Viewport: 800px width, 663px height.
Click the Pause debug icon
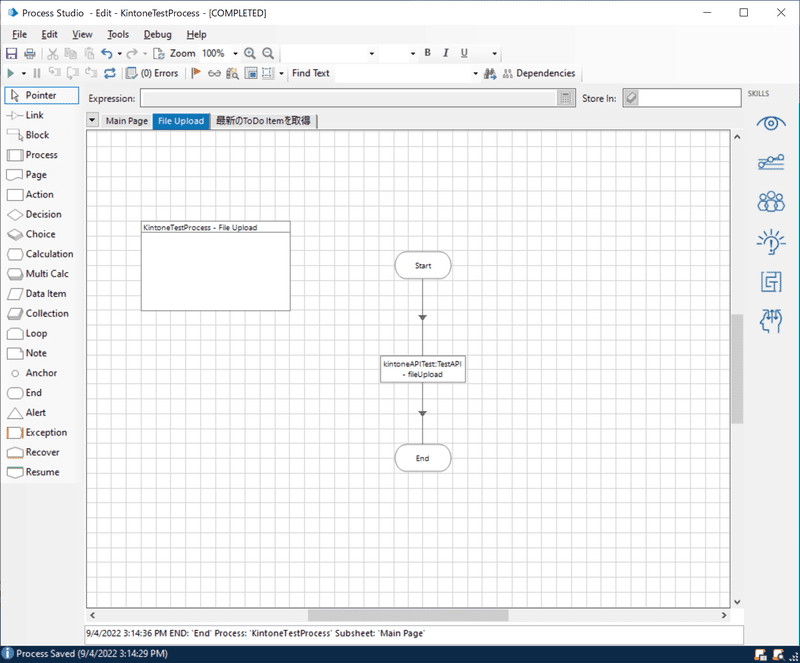tap(37, 73)
